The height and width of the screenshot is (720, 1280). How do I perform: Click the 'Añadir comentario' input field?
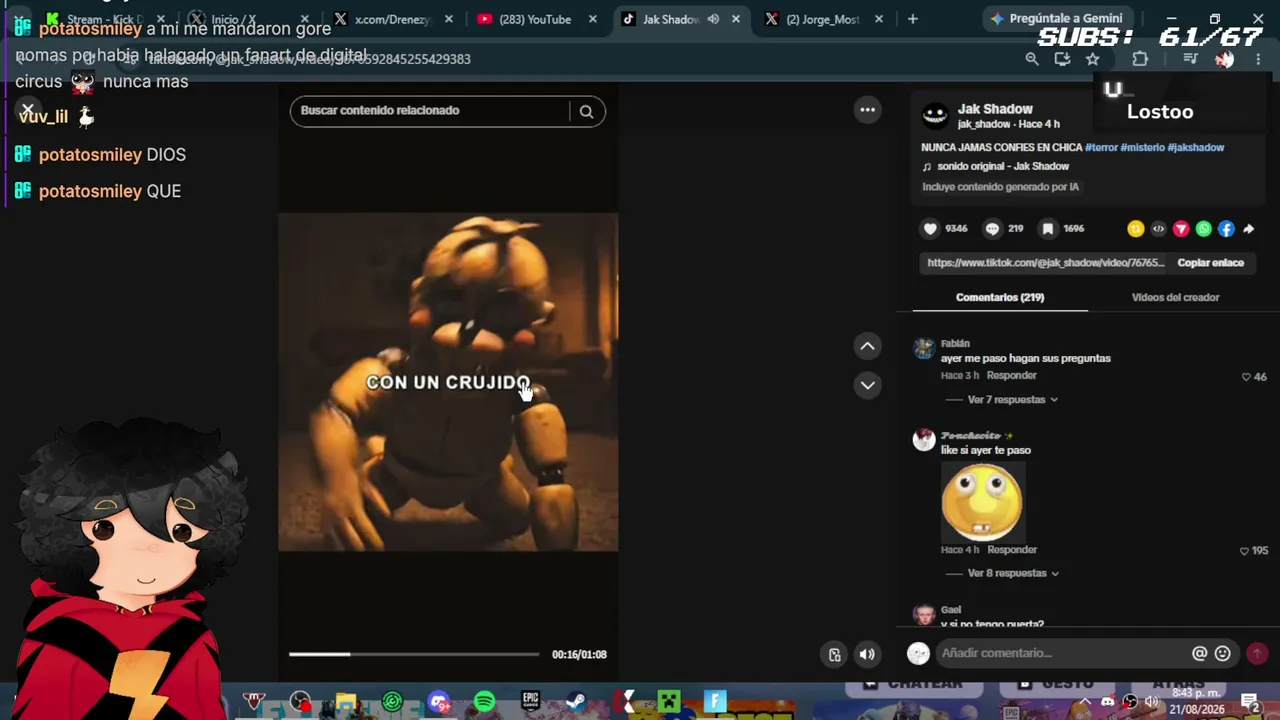tap(1060, 653)
